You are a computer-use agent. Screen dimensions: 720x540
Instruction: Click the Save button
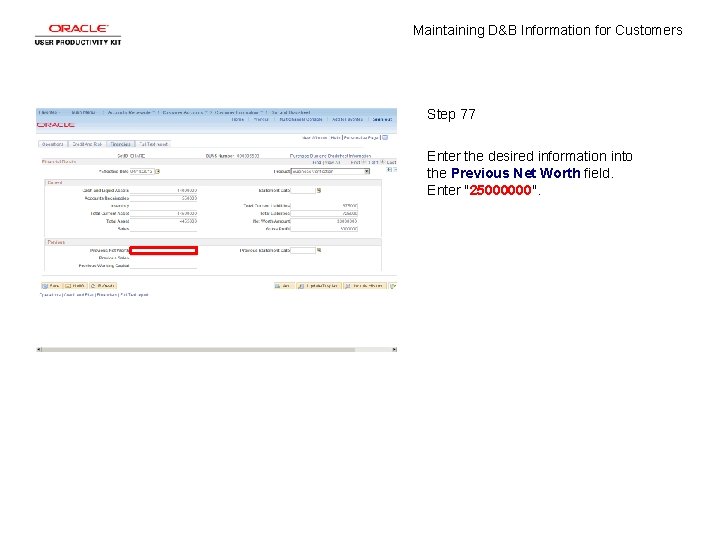tap(51, 286)
